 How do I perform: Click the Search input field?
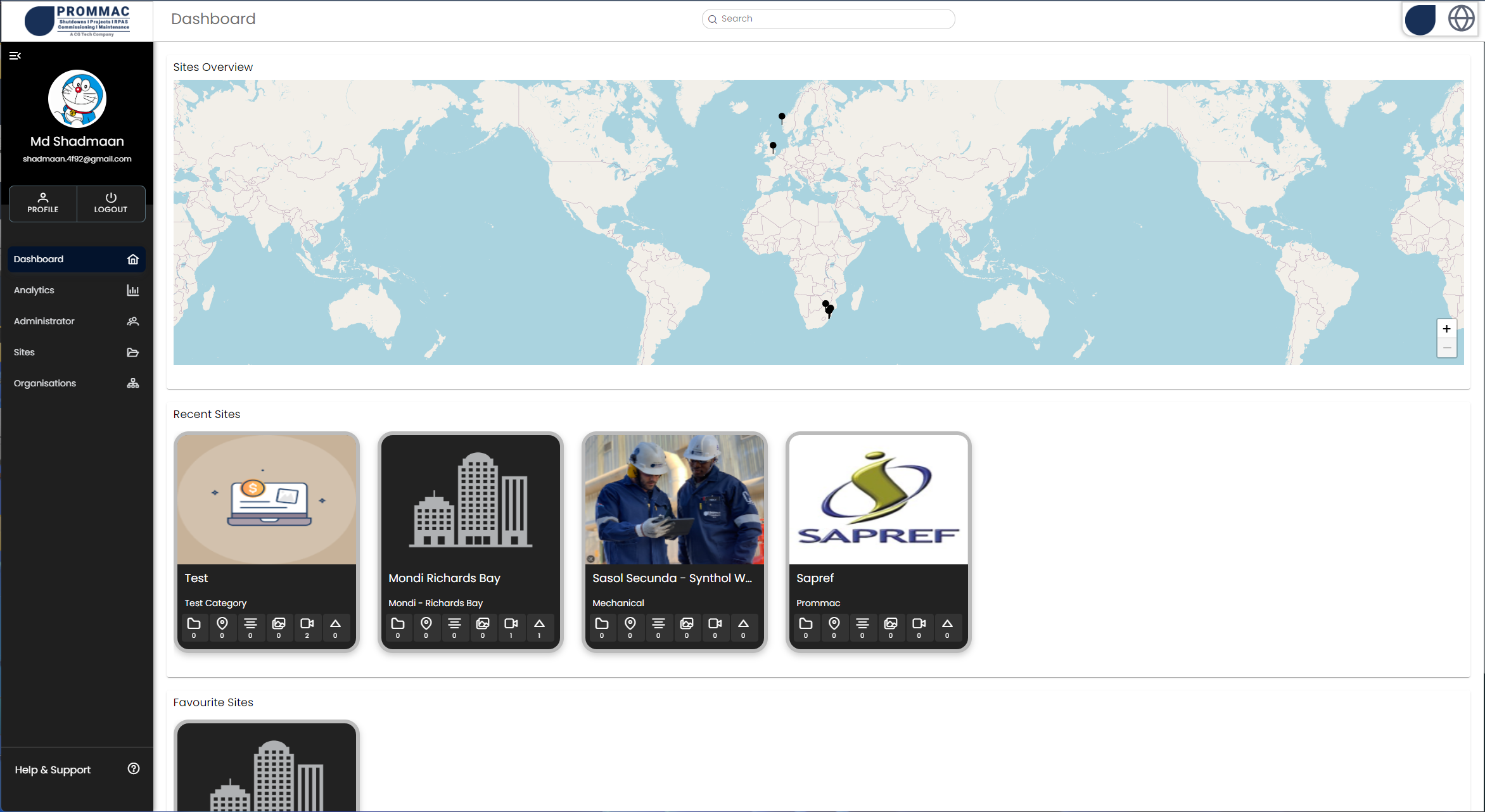click(829, 19)
